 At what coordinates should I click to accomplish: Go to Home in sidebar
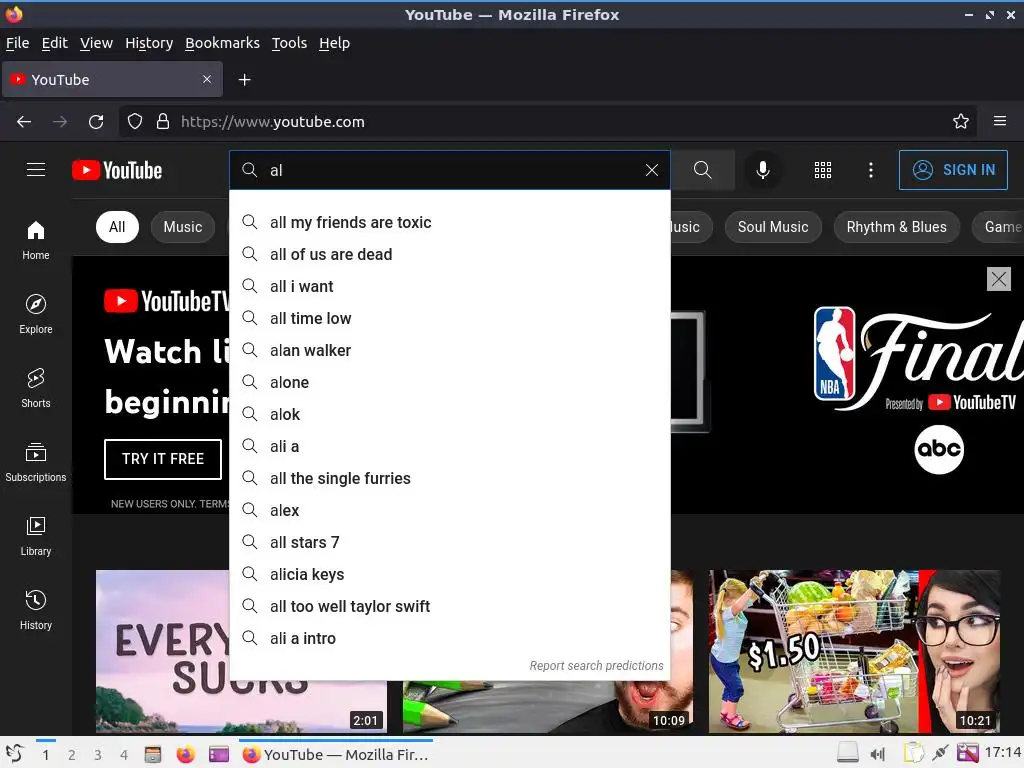pos(36,240)
